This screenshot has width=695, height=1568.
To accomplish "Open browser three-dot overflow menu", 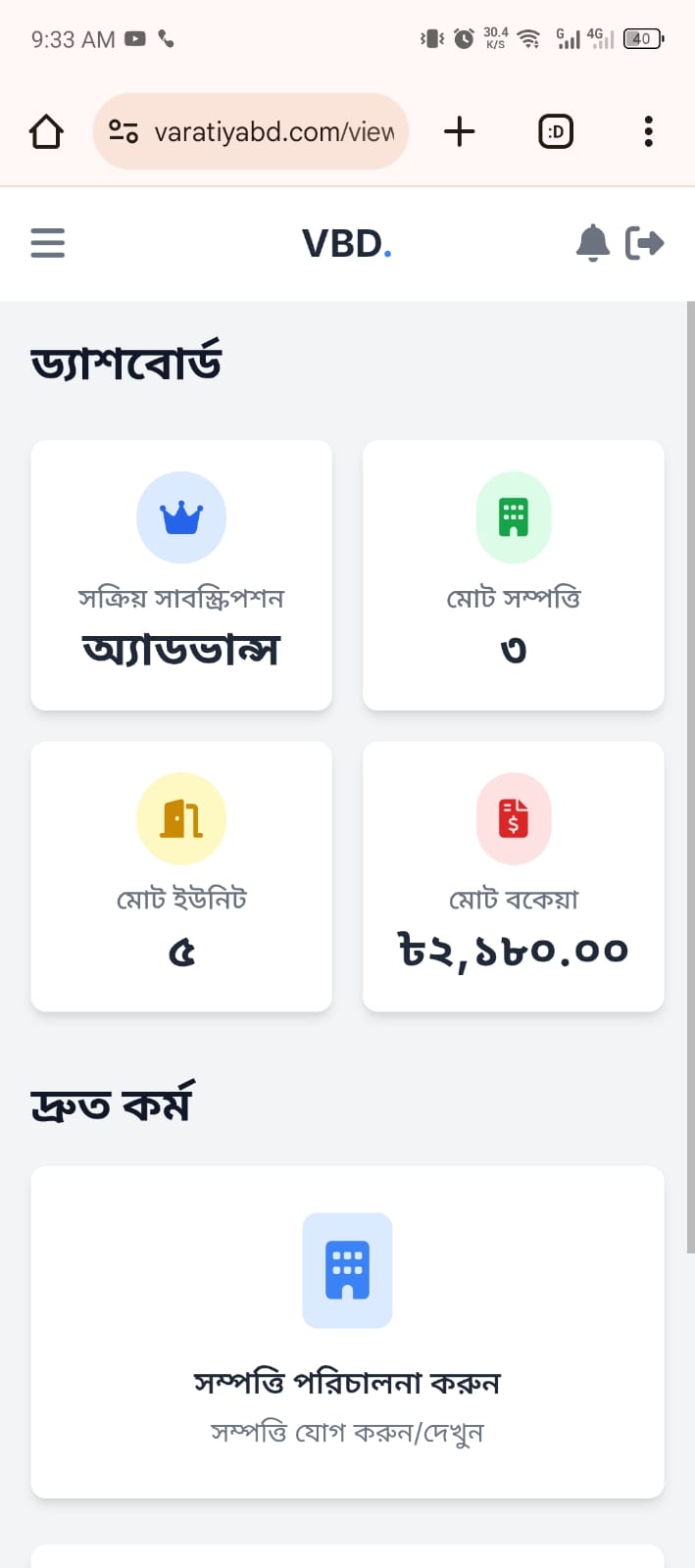I will [x=648, y=131].
